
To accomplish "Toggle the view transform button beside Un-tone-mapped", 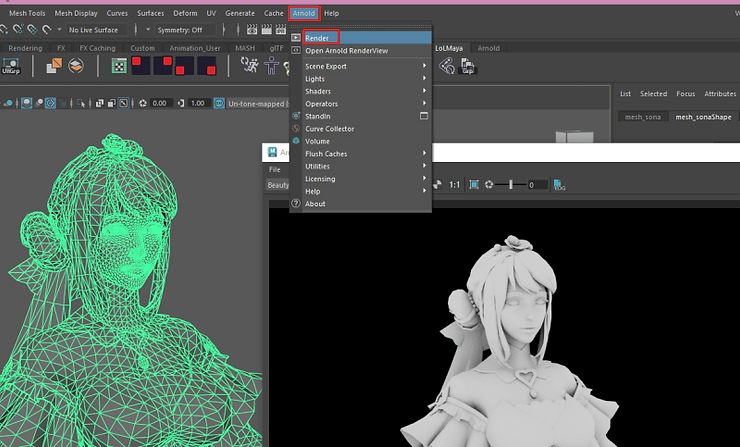I will tap(218, 103).
